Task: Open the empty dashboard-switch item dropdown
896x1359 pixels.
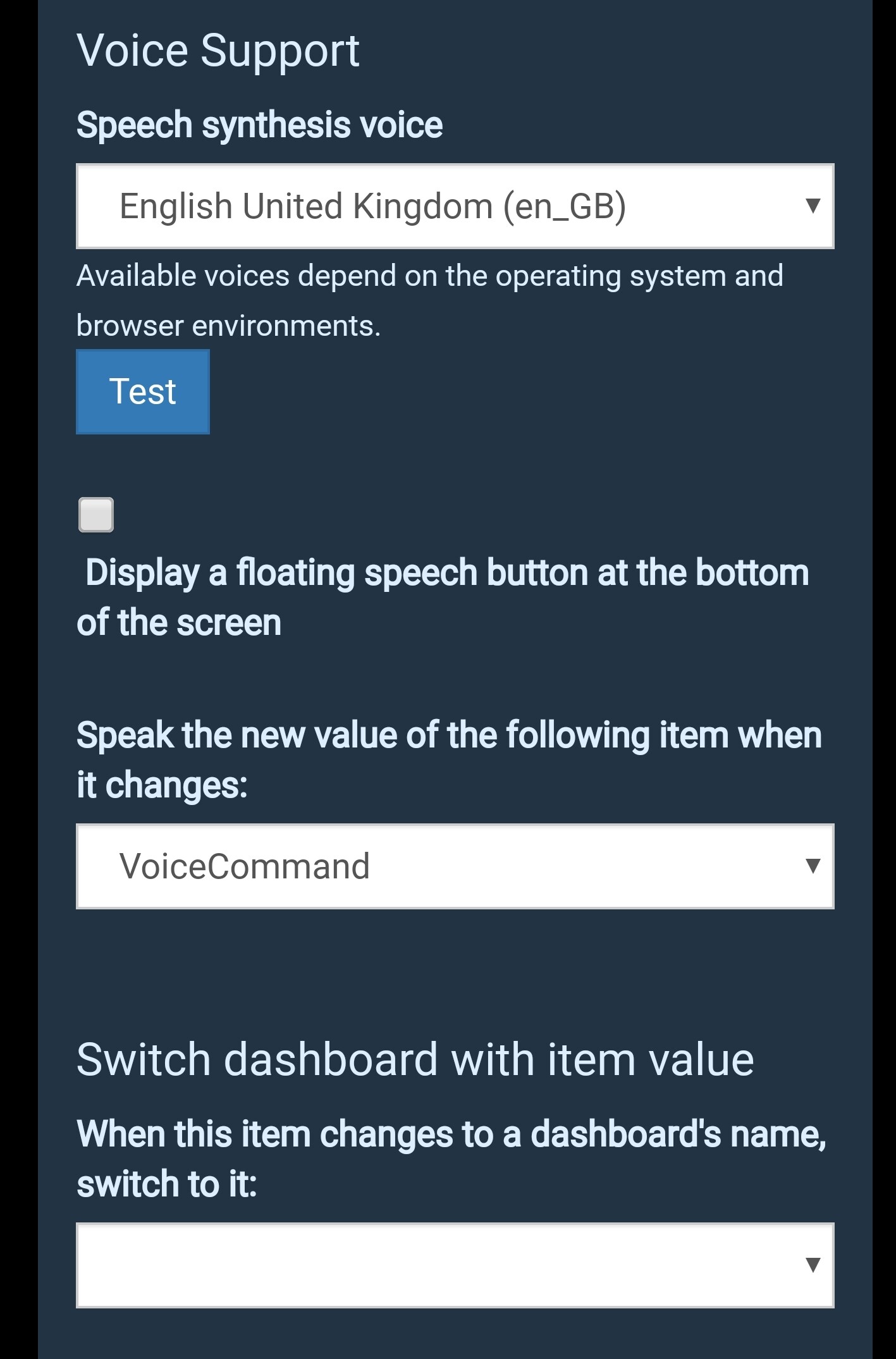Action: 455,1265
